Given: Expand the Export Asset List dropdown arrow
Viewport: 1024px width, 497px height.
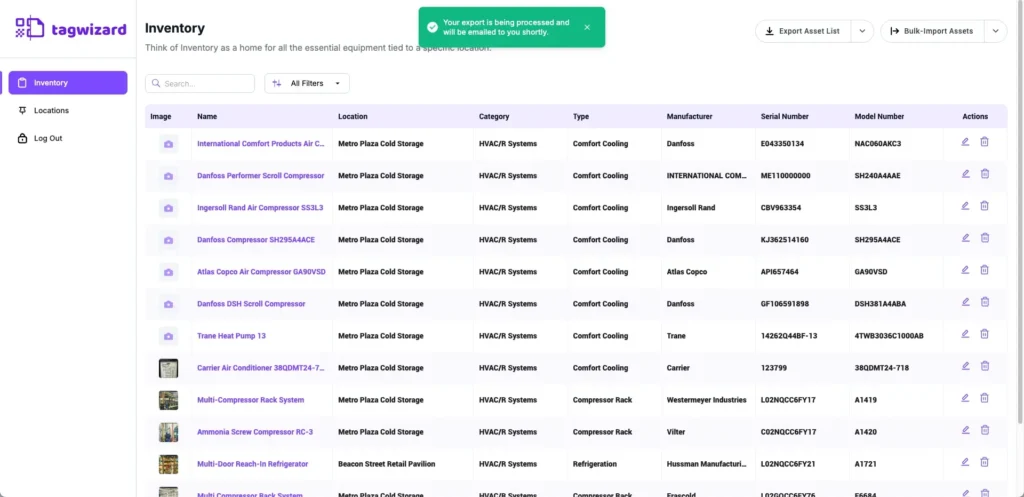Looking at the screenshot, I should tap(862, 31).
